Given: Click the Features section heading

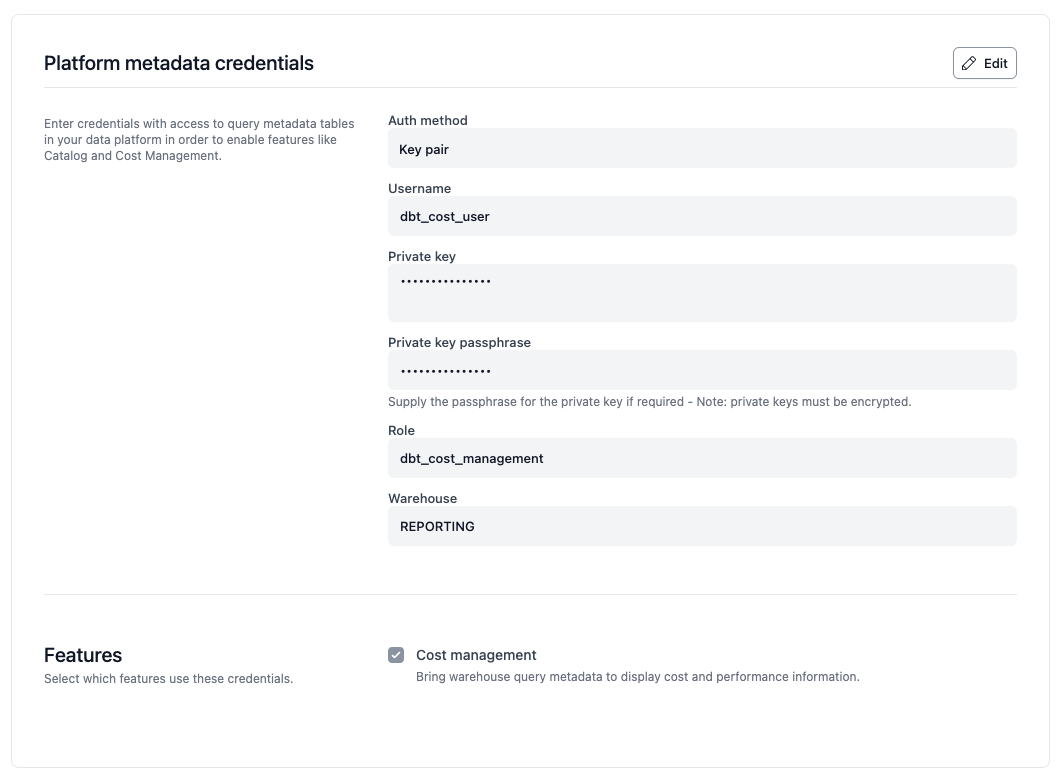Looking at the screenshot, I should pyautogui.click(x=83, y=655).
